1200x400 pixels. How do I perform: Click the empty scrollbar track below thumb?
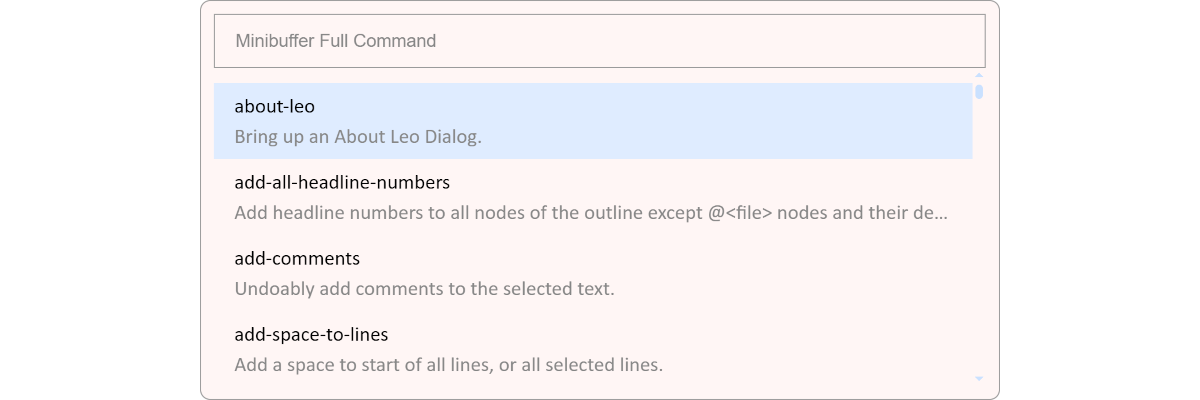pyautogui.click(x=979, y=236)
